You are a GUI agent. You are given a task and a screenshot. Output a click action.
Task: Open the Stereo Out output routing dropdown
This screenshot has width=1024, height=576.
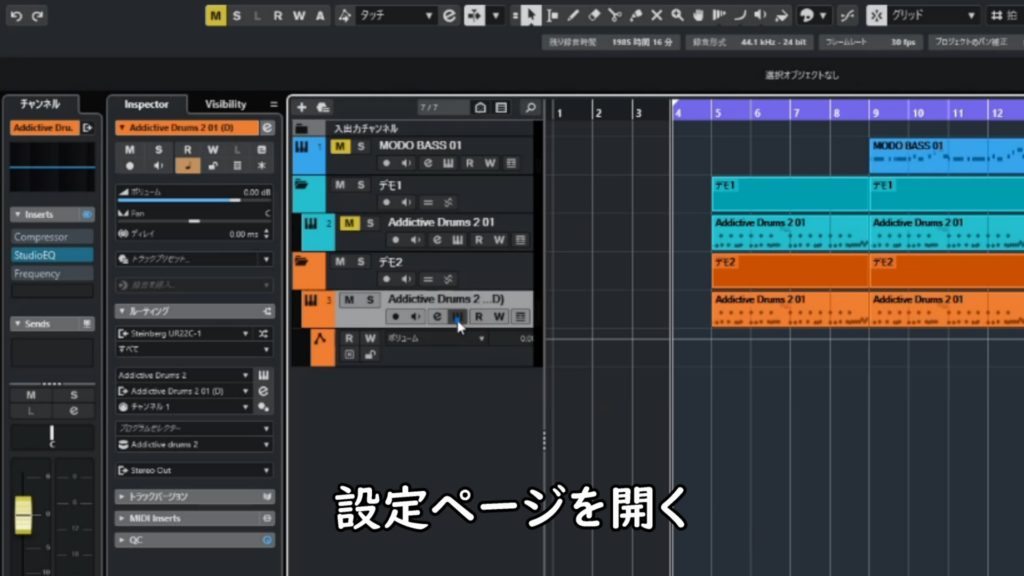click(x=194, y=470)
